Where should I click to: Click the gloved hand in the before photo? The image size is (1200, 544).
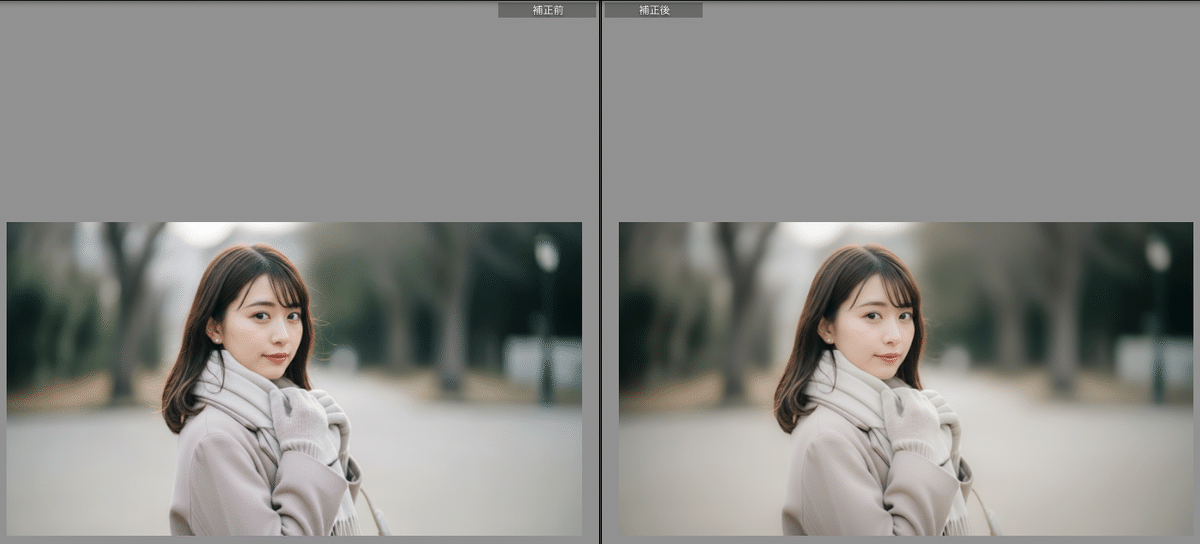(300, 418)
